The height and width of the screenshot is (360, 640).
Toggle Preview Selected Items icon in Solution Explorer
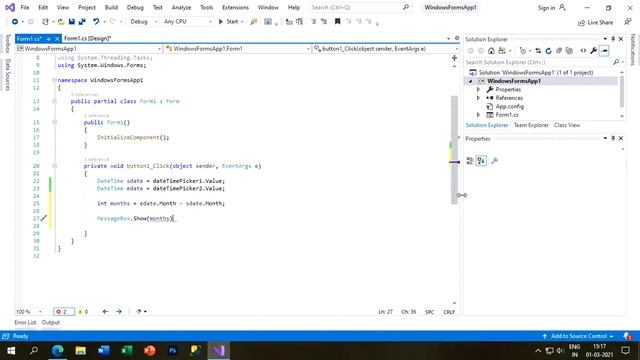(604, 51)
